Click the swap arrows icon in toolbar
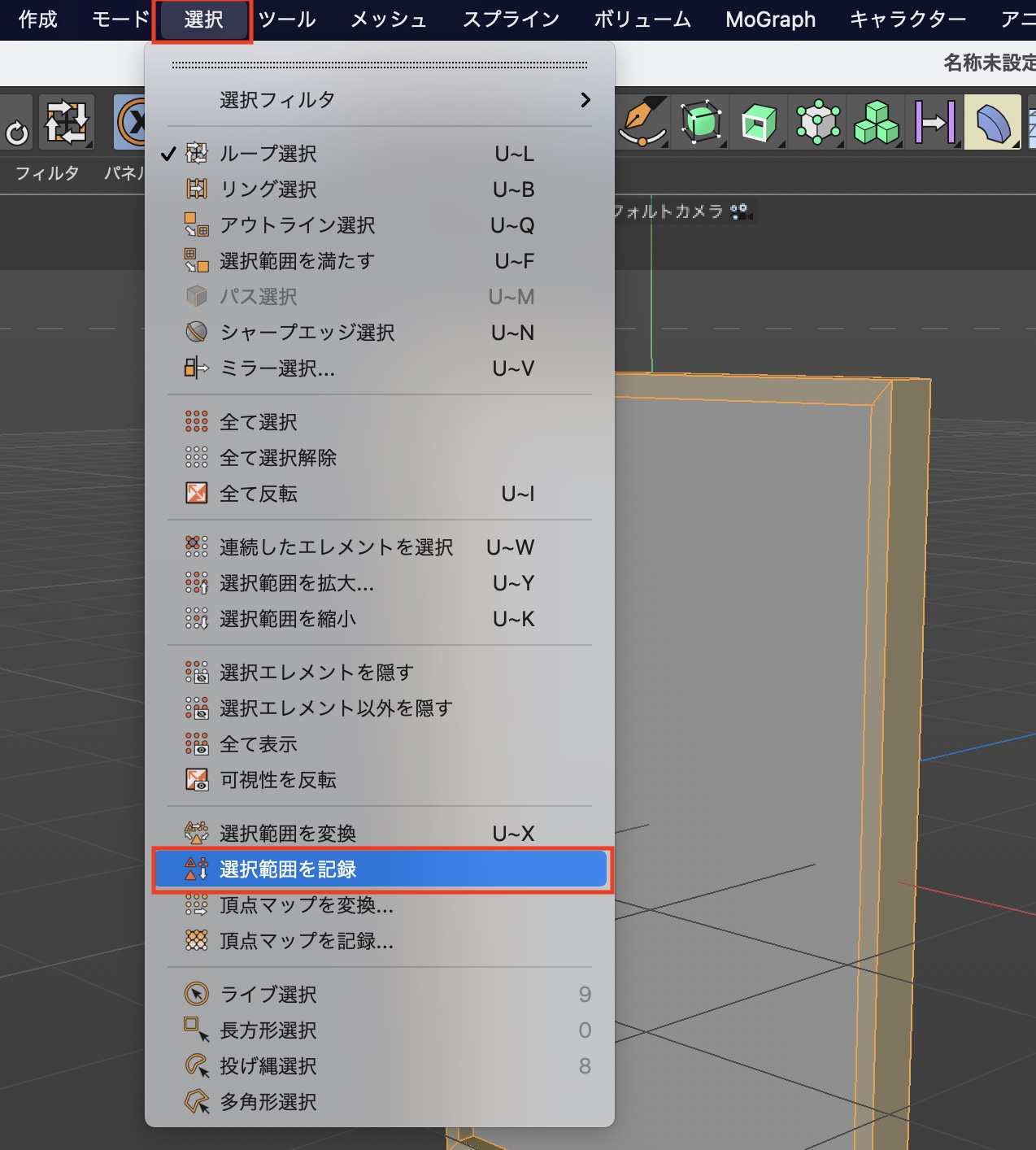This screenshot has width=1036, height=1150. point(67,123)
